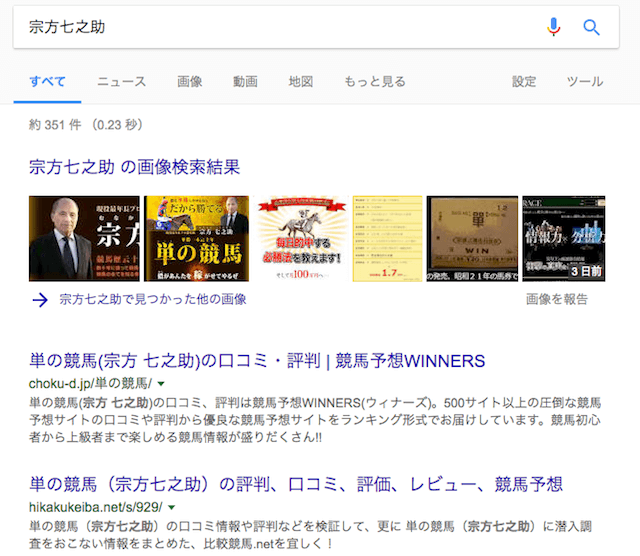Expand dropdown arrow next to choku-d.jp URL

161,384
